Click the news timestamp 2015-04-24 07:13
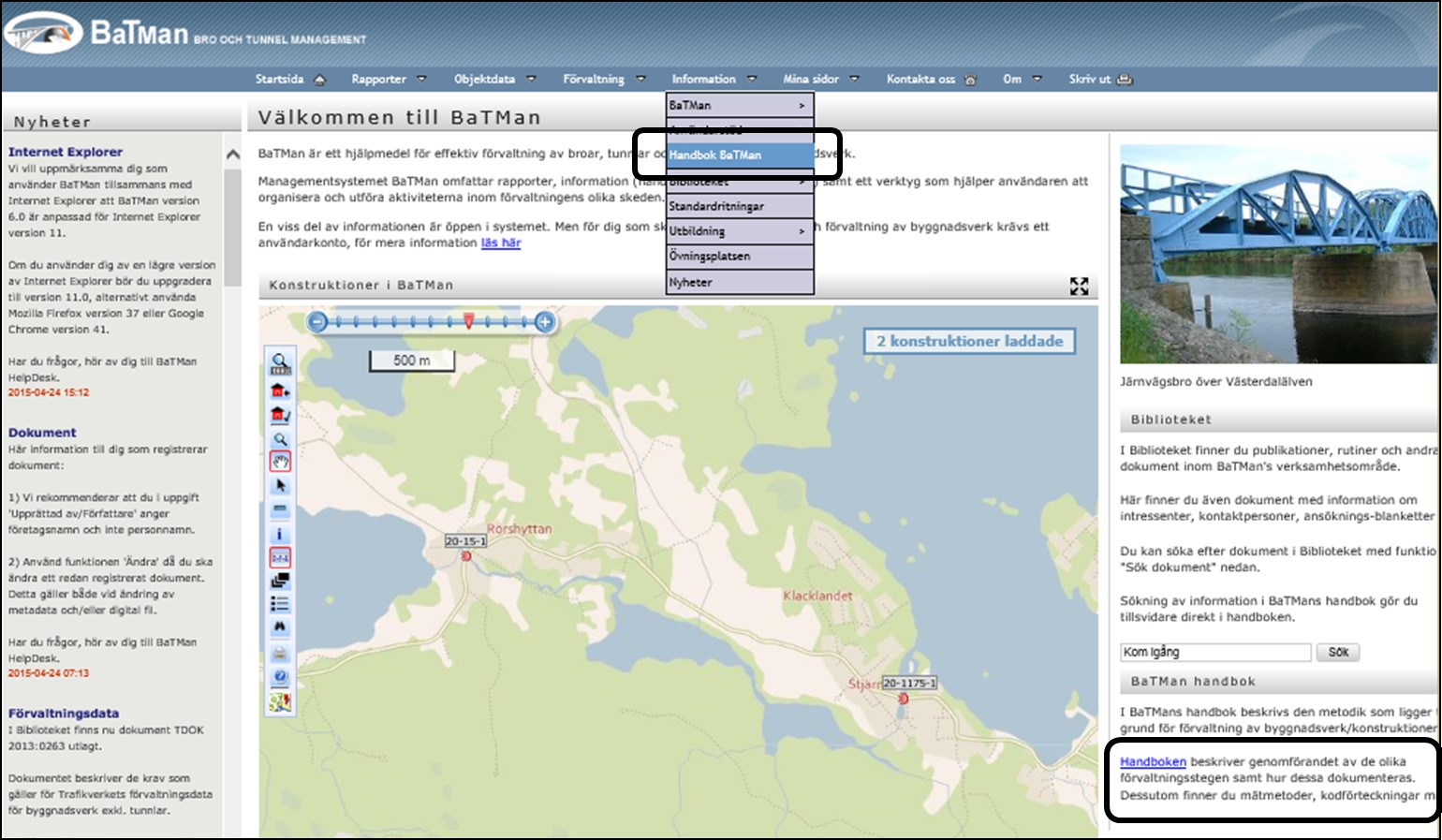This screenshot has height=840, width=1442. (49, 673)
